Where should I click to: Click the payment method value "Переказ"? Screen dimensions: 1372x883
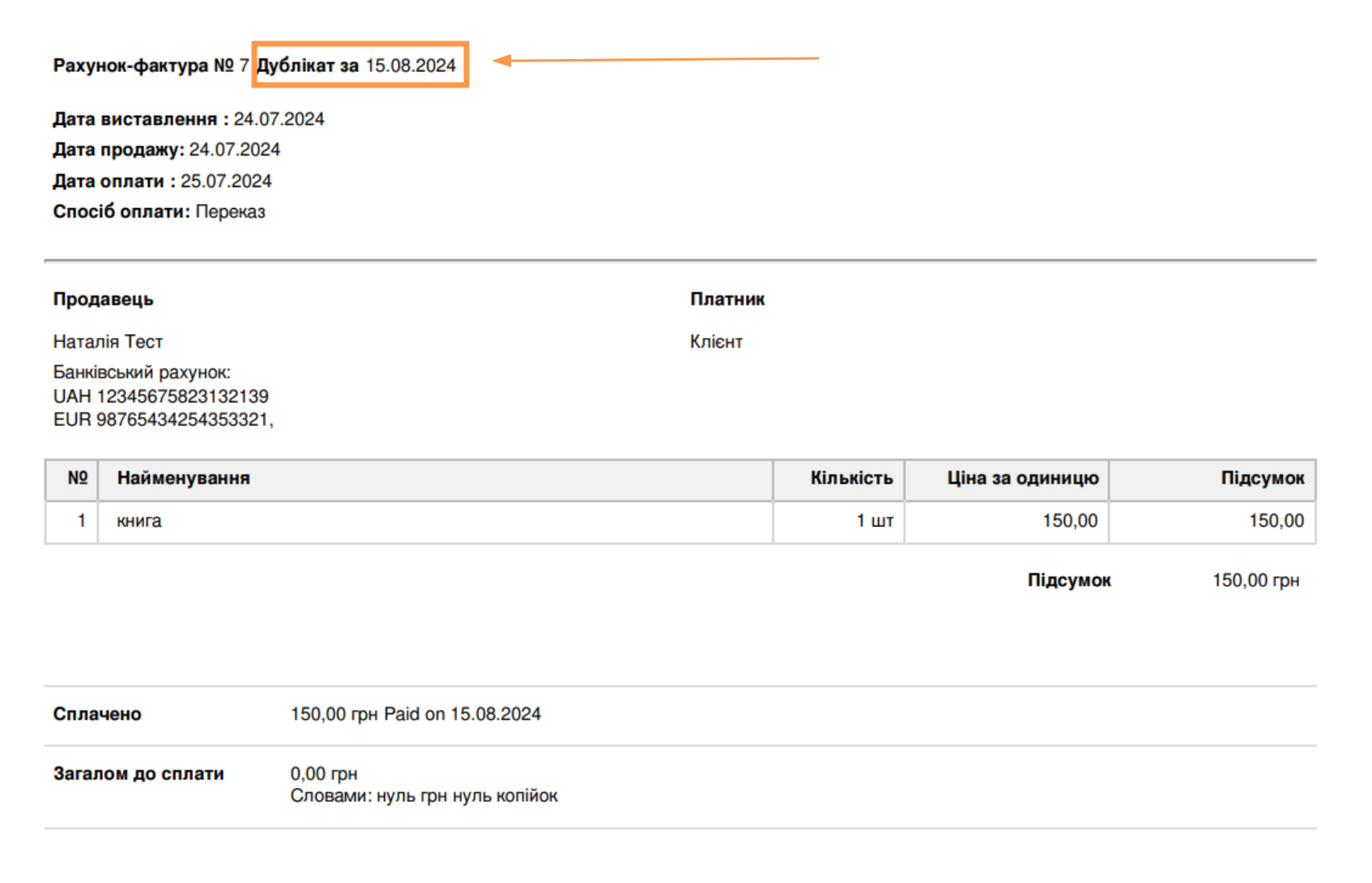[x=230, y=212]
